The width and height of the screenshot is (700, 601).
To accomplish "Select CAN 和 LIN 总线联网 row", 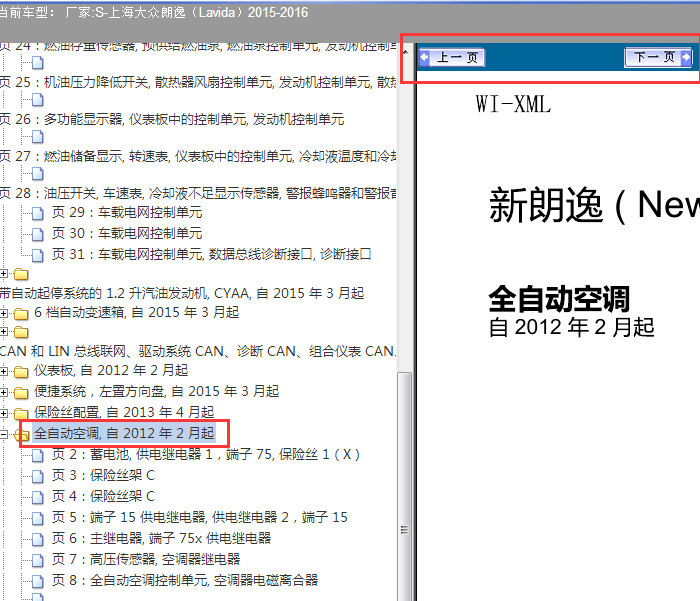I will pos(198,351).
